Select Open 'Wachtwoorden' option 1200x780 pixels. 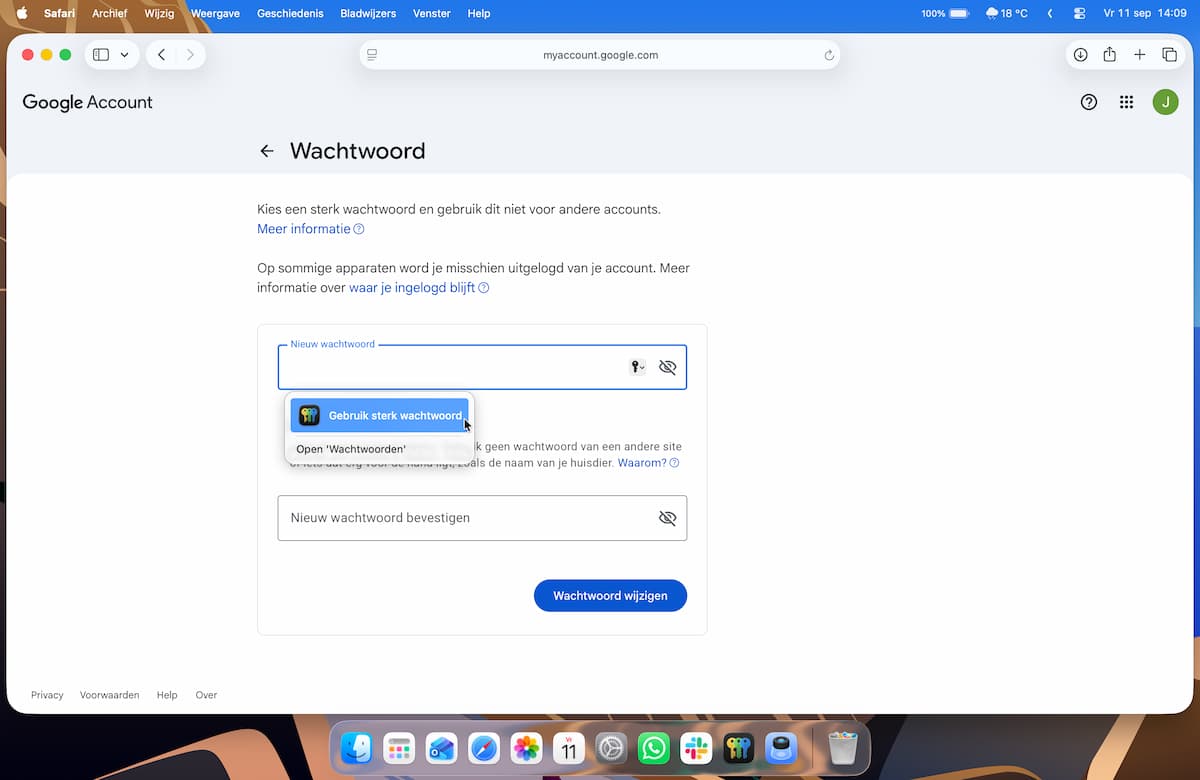click(351, 449)
